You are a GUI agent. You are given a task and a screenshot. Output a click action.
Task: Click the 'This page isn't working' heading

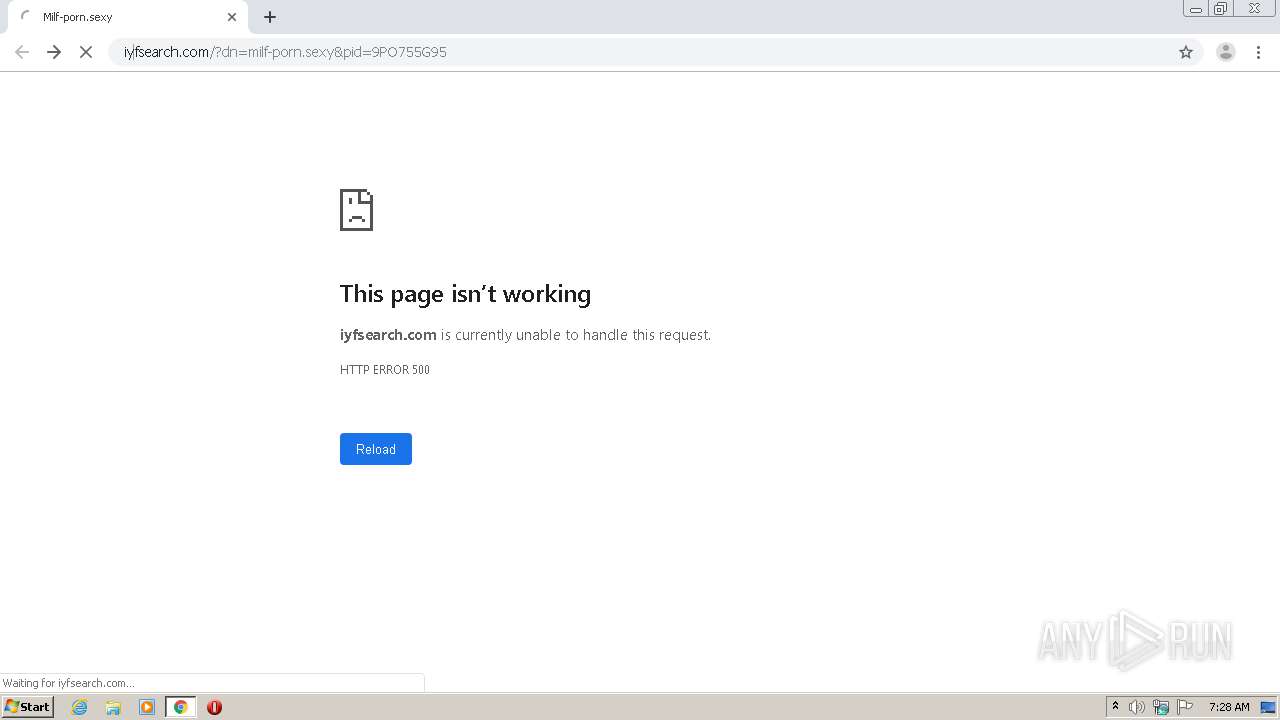pos(465,294)
